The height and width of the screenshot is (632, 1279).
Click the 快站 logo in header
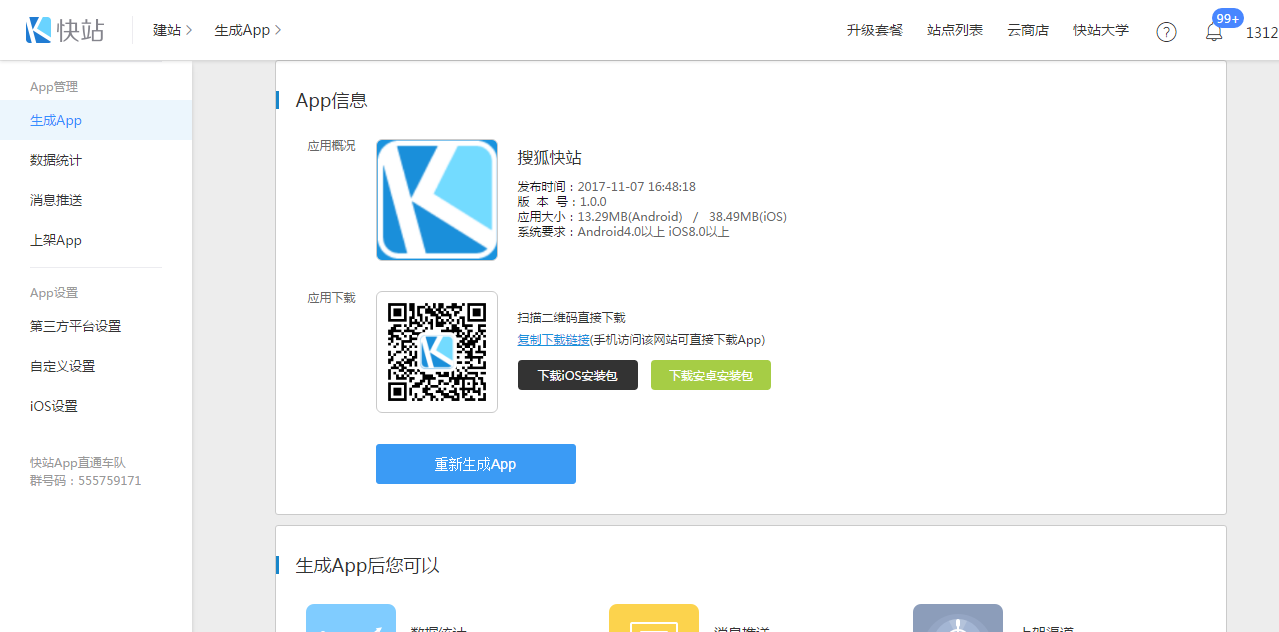65,30
